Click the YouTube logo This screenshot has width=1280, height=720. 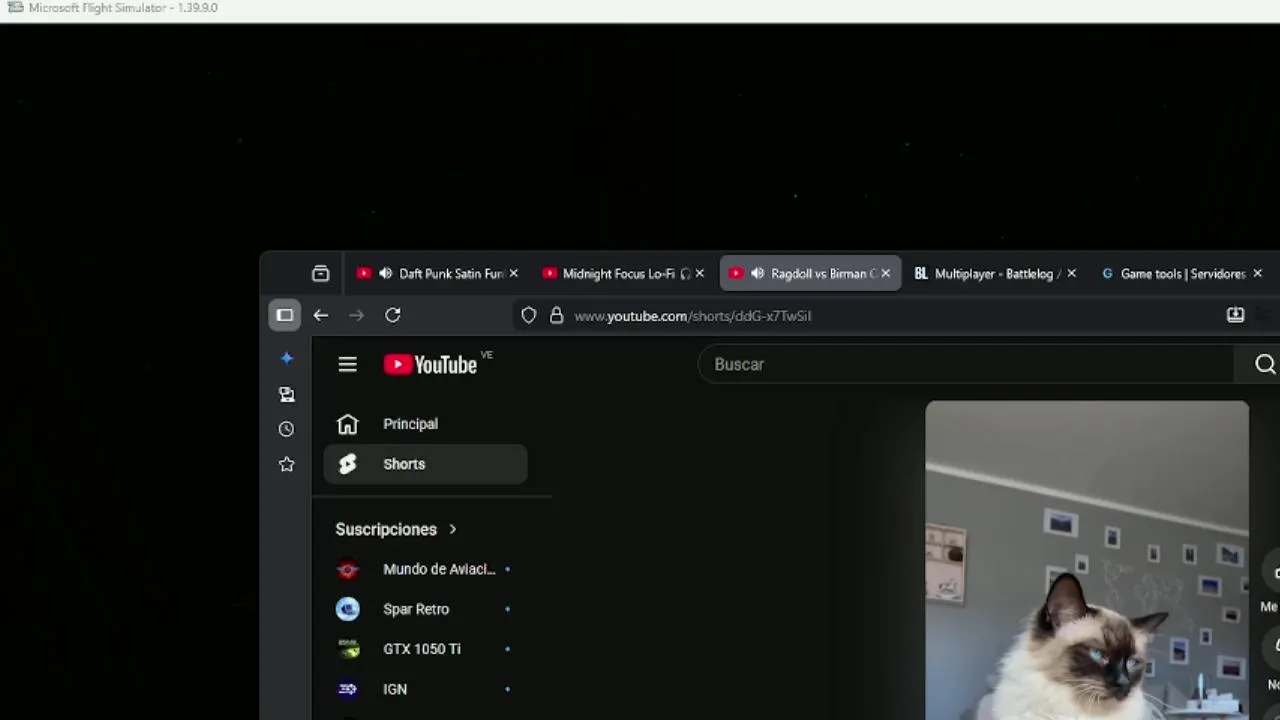431,365
